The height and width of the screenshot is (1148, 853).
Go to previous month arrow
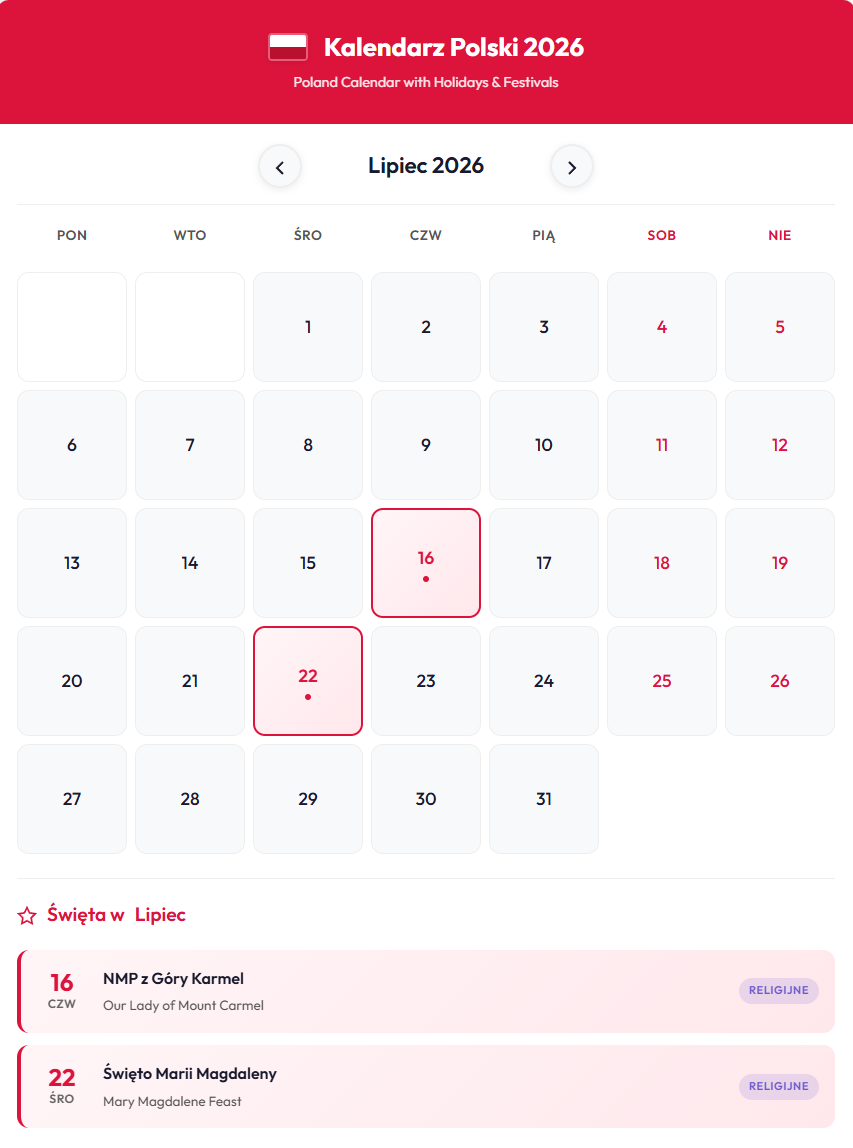click(x=280, y=167)
